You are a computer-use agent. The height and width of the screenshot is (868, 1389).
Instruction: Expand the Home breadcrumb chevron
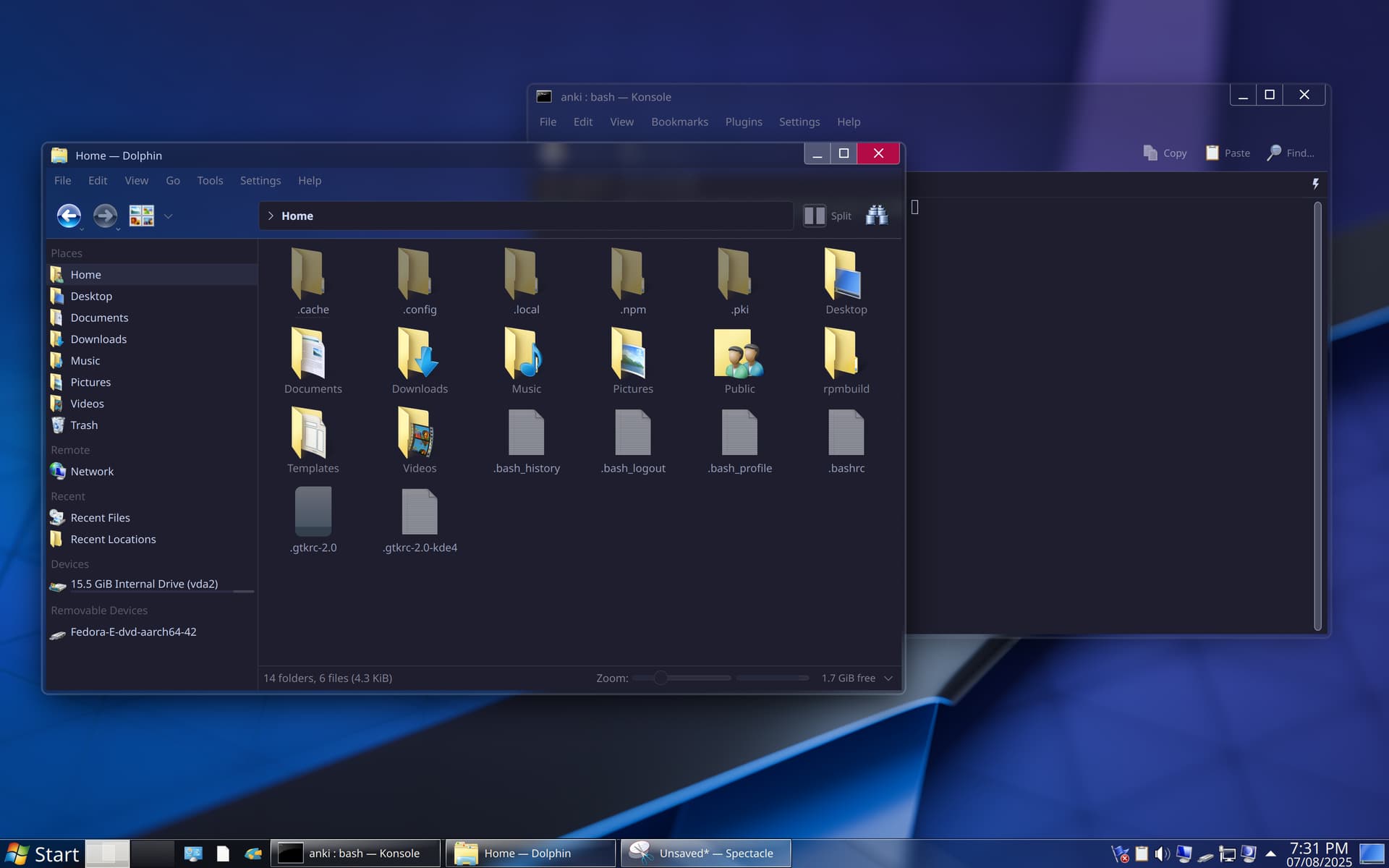coord(271,216)
